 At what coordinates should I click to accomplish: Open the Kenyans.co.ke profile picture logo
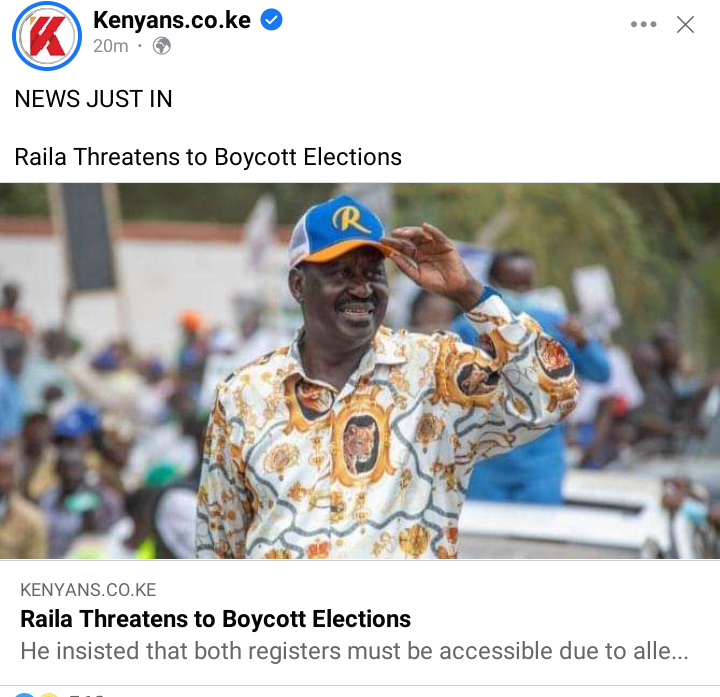point(47,36)
